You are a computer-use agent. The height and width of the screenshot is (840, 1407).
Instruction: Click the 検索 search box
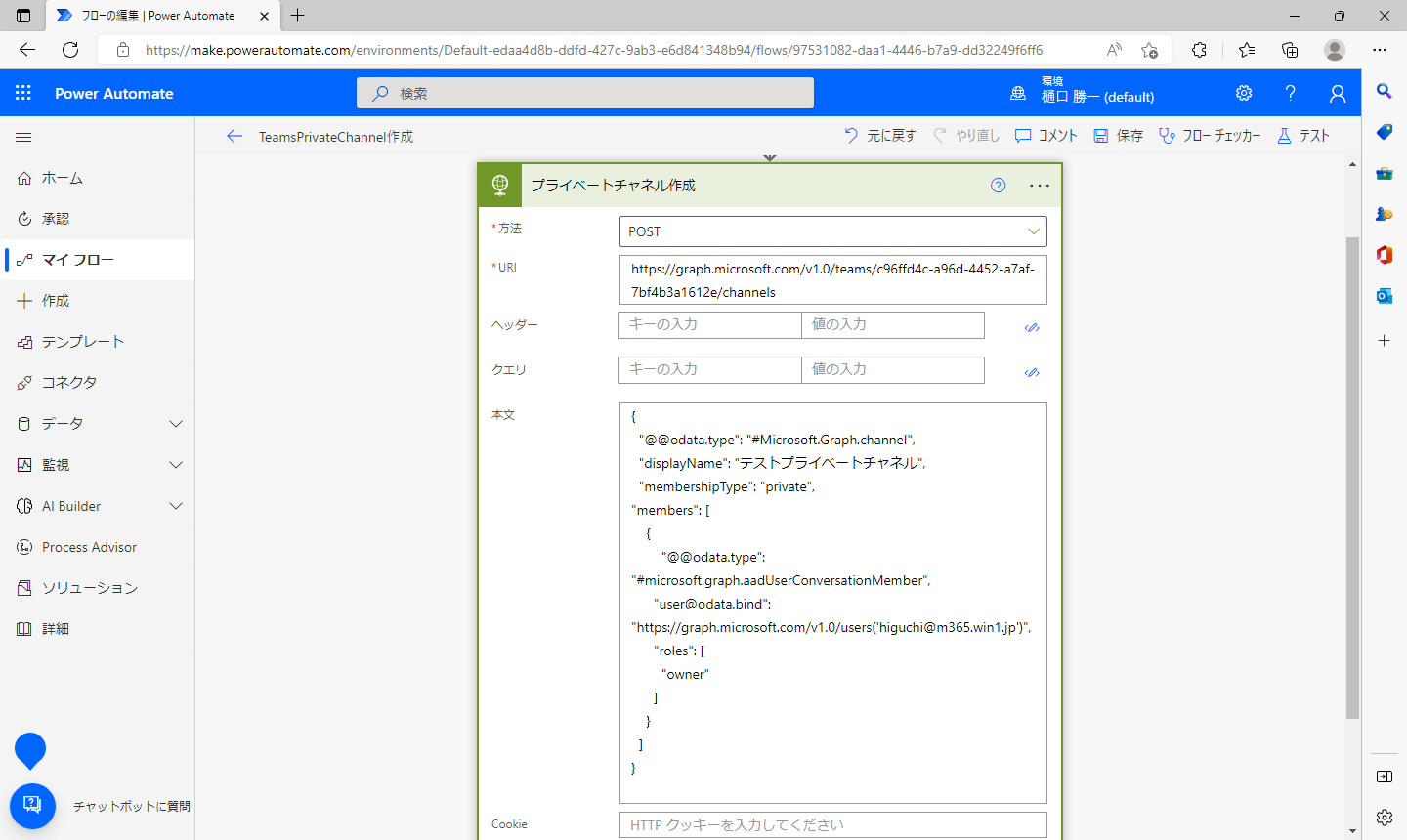tap(585, 93)
